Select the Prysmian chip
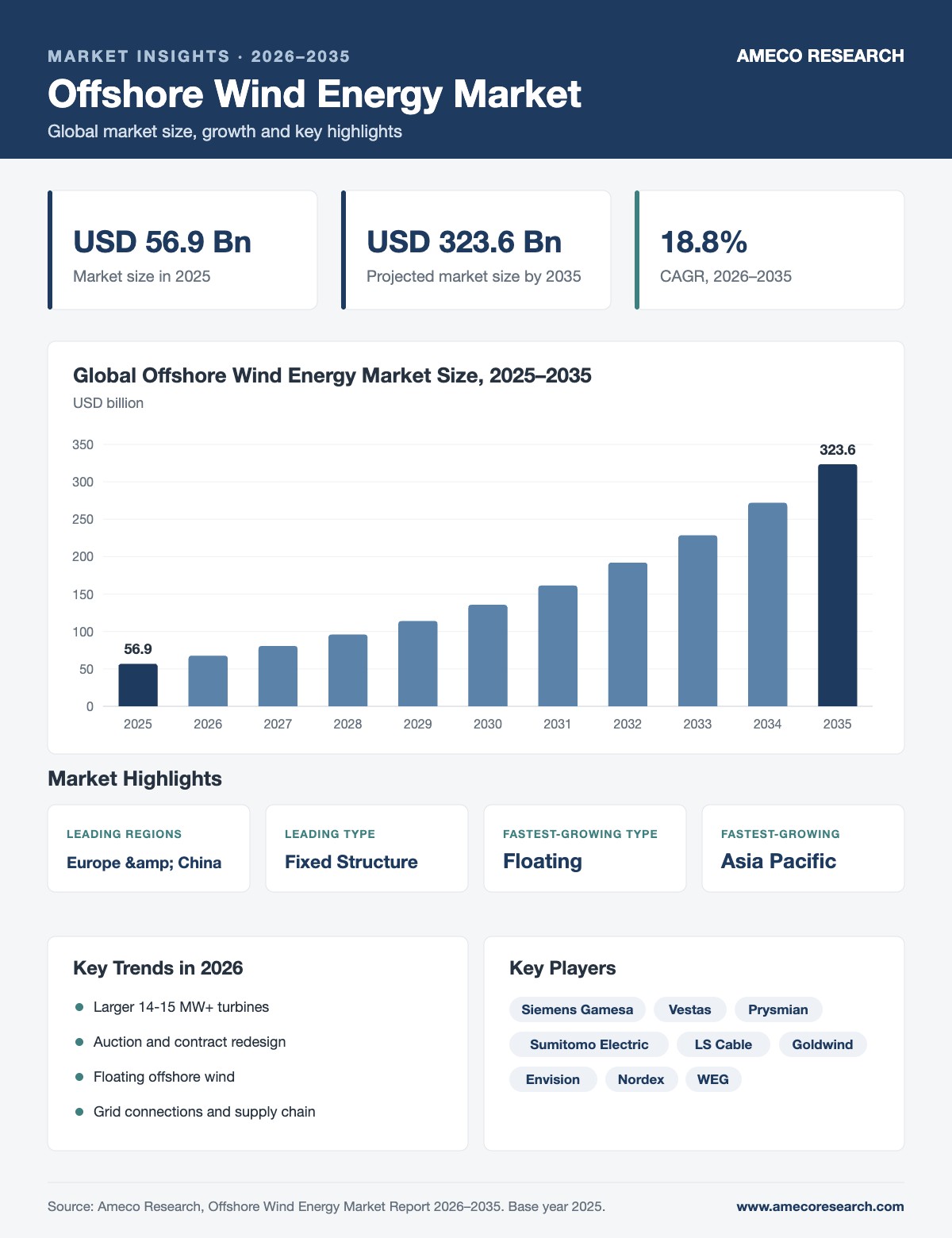 (x=778, y=1009)
